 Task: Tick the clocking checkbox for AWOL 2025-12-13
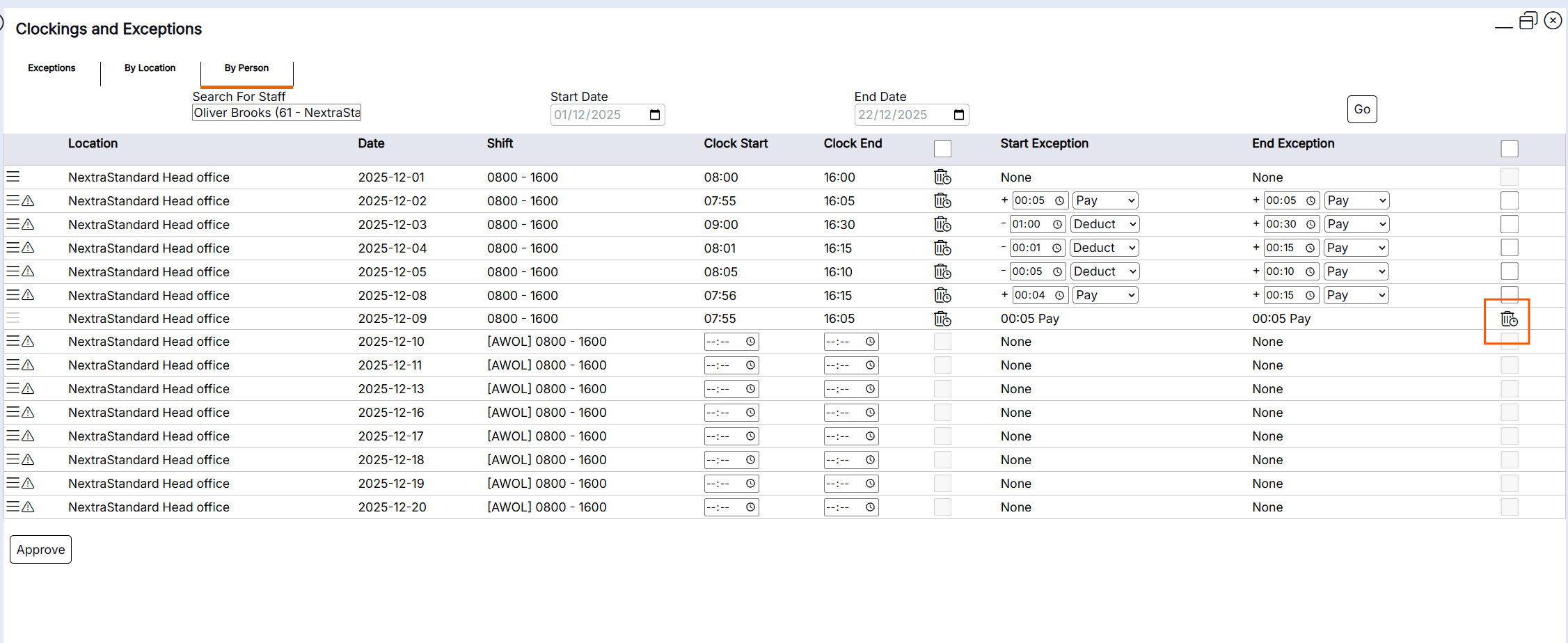tap(942, 389)
